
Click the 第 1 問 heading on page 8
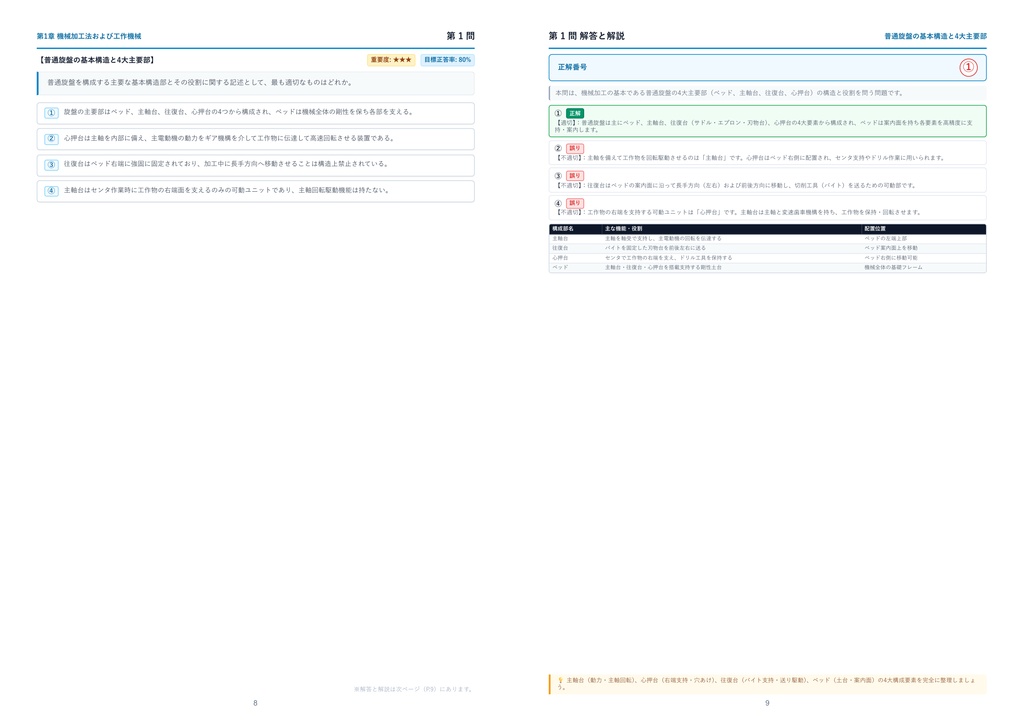pyautogui.click(x=460, y=36)
